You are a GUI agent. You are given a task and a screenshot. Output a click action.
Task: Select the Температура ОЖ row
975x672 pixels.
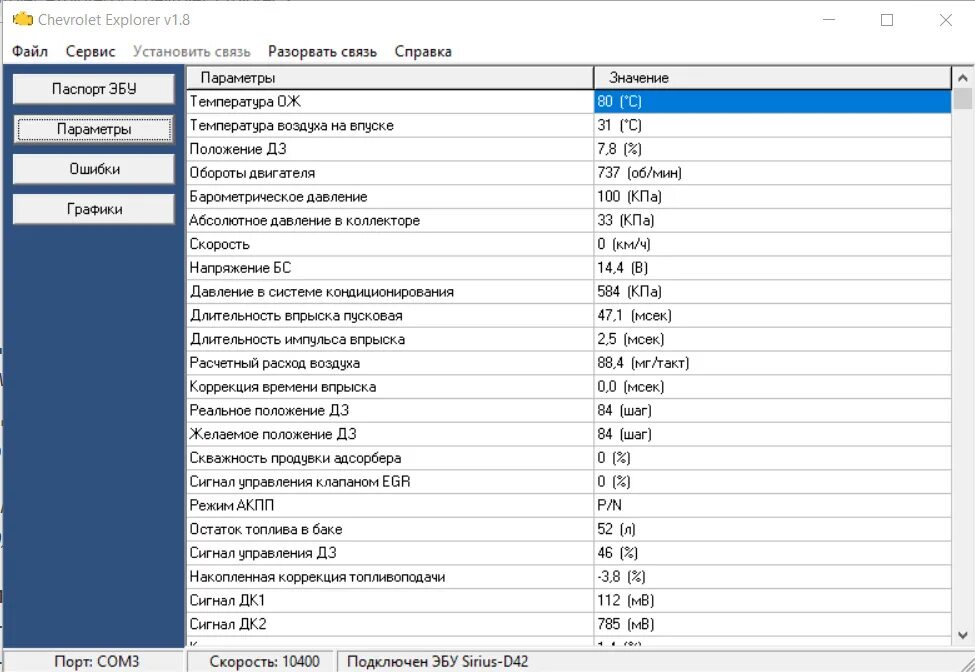[x=569, y=101]
